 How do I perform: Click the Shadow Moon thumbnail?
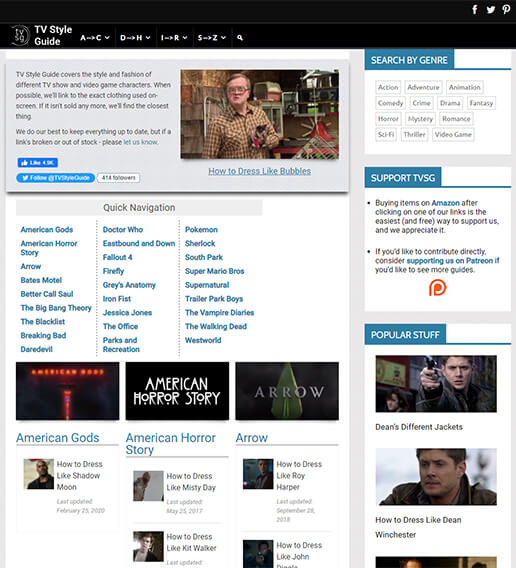39,474
